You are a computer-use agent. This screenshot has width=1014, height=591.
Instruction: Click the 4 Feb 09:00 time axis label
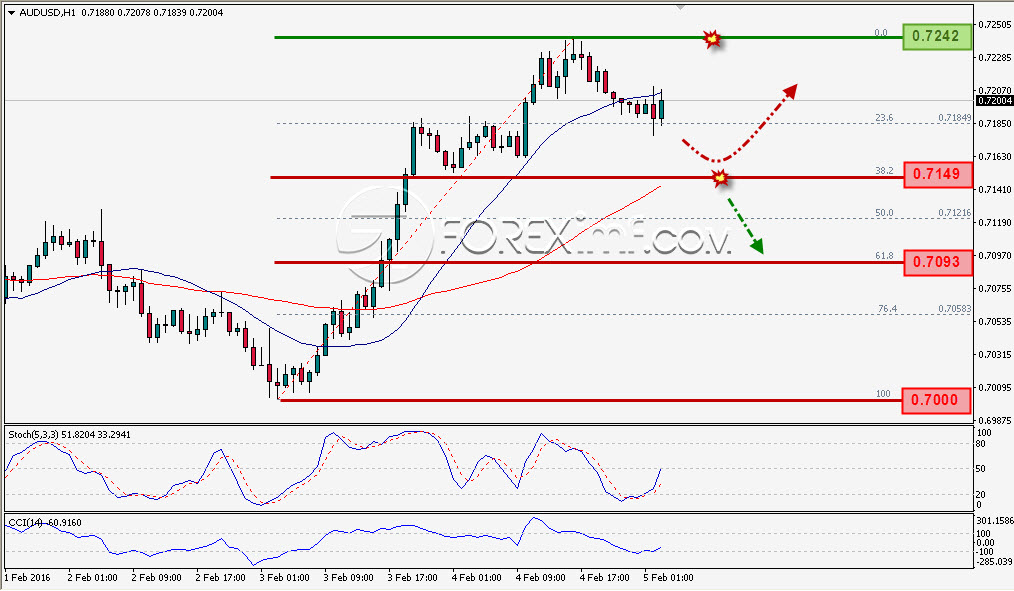pyautogui.click(x=541, y=577)
